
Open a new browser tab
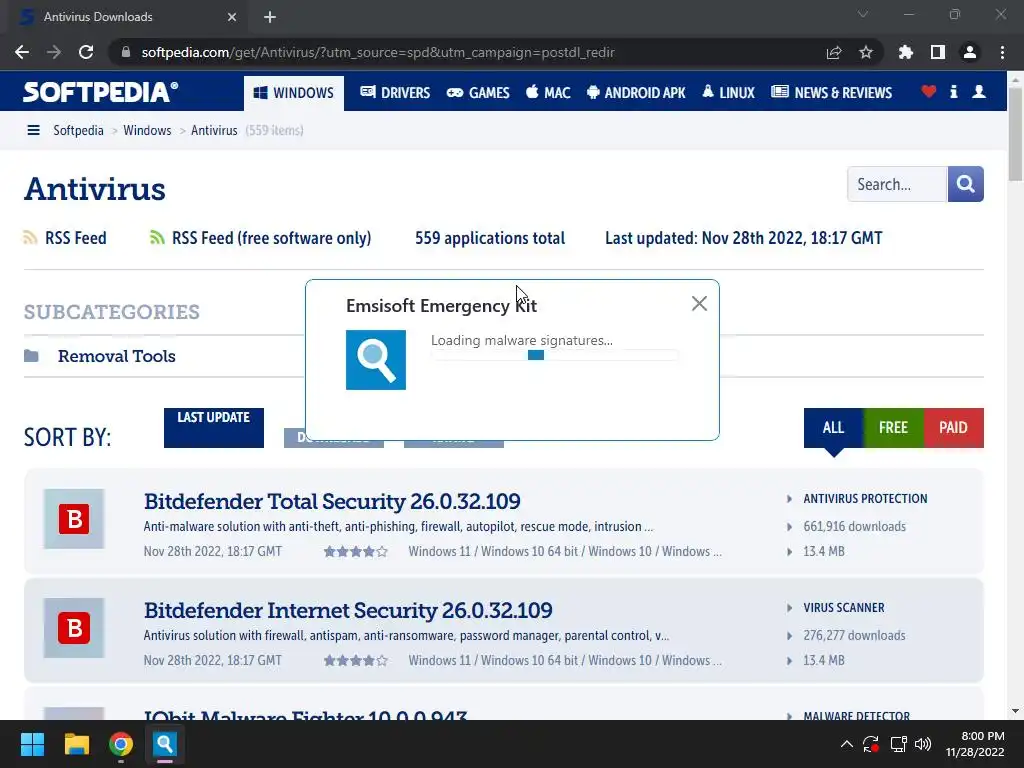coord(270,17)
